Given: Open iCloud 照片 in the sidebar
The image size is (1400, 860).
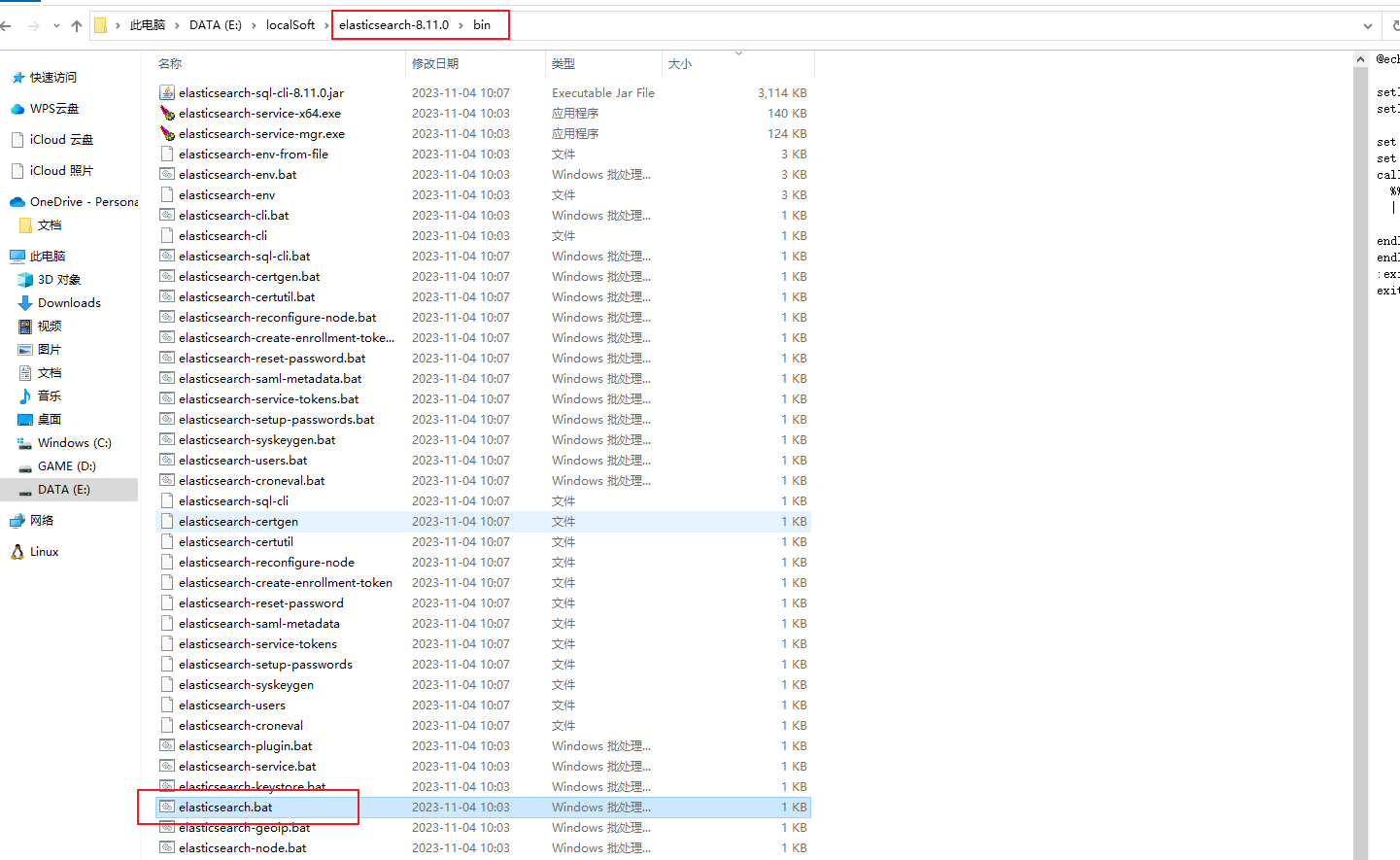Looking at the screenshot, I should pos(61,171).
